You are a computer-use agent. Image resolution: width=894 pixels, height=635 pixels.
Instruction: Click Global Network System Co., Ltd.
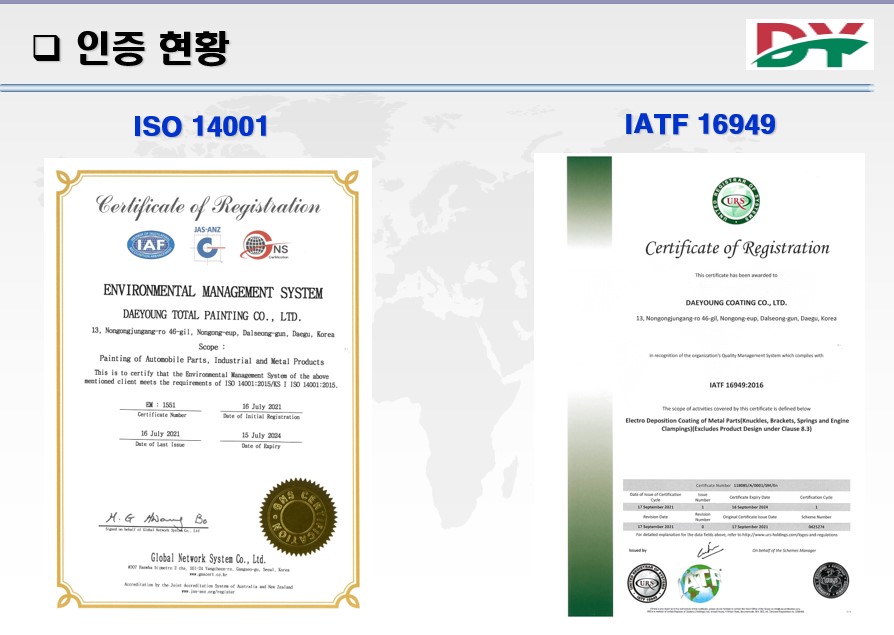click(x=208, y=558)
